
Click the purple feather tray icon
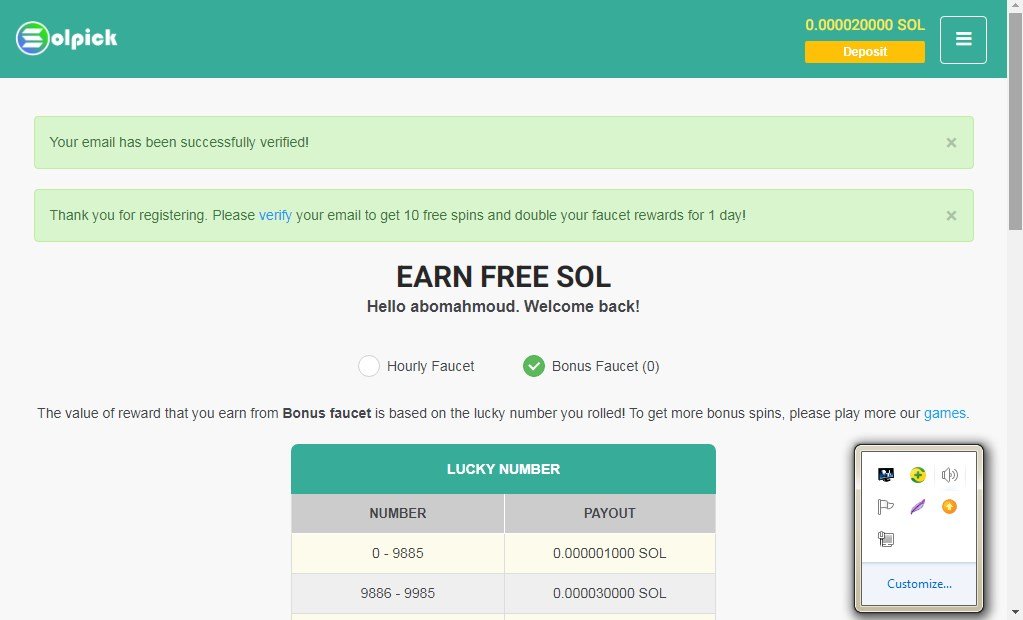(x=917, y=506)
